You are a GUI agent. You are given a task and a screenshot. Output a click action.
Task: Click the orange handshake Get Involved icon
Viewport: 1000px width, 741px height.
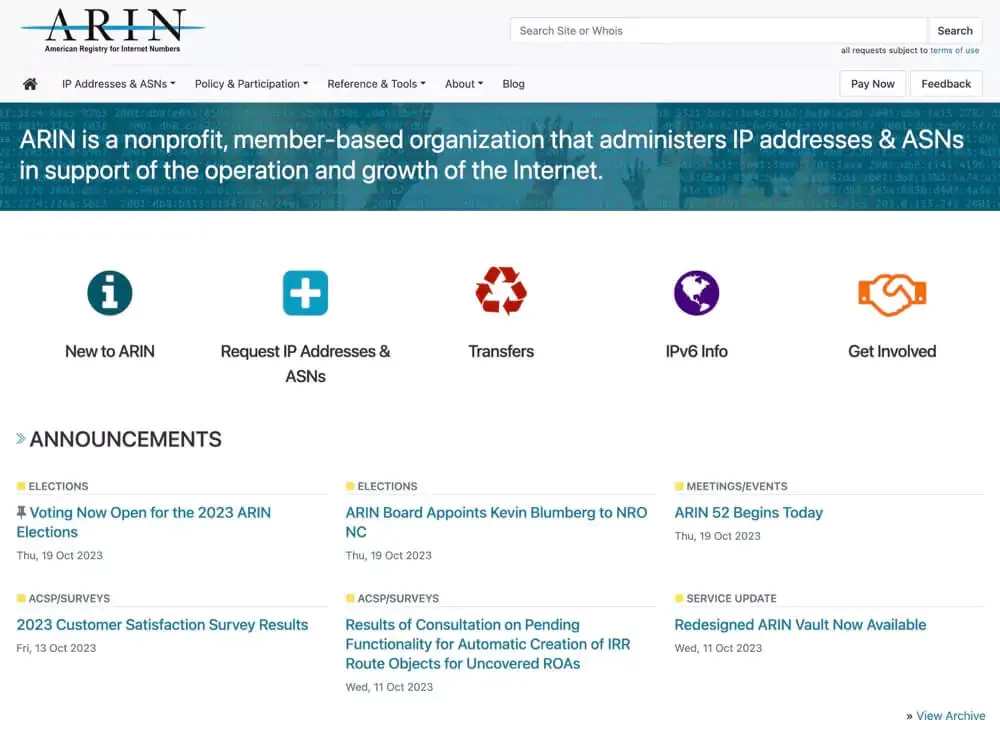(892, 294)
